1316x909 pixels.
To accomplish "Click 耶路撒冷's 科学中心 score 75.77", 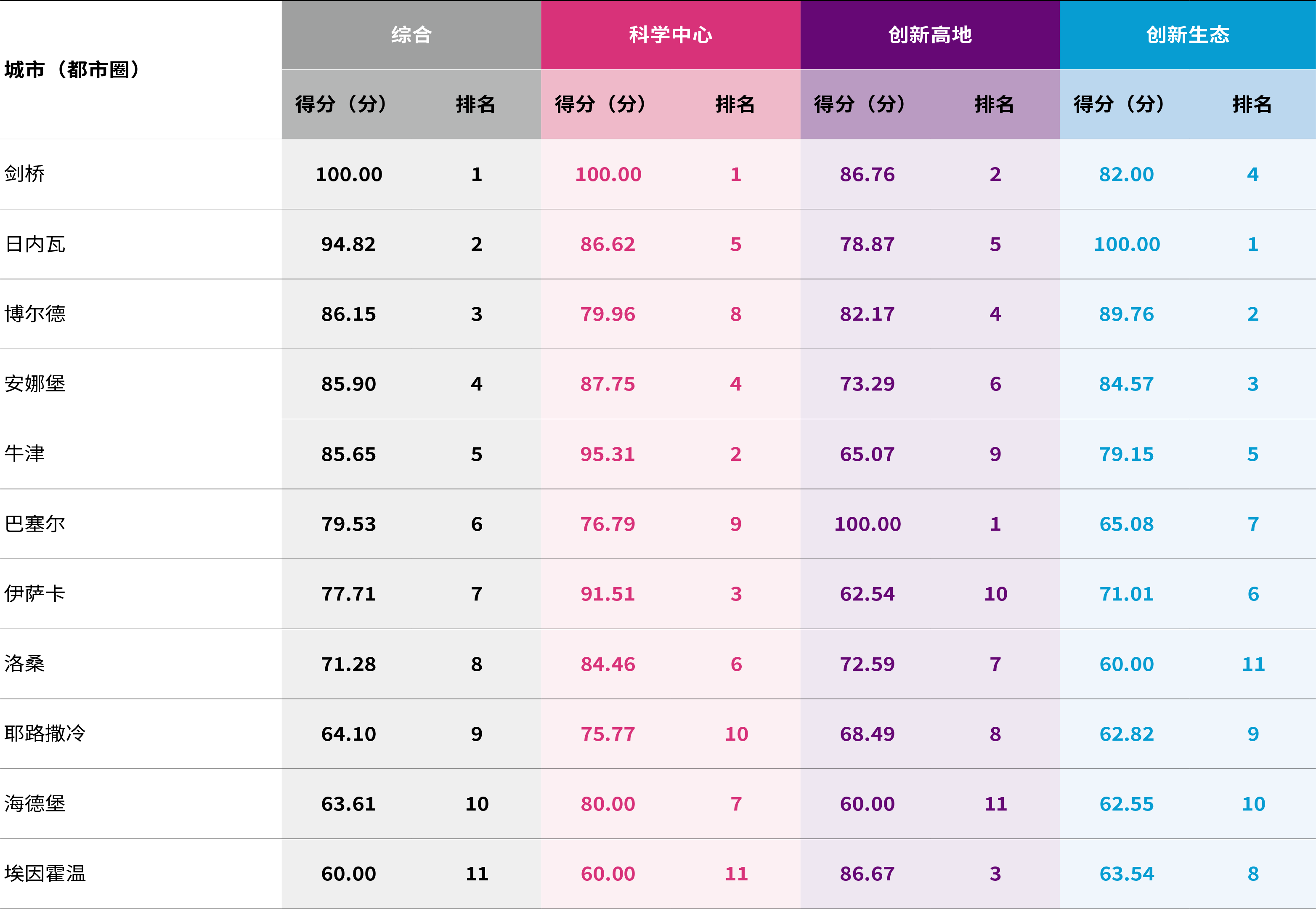I will click(x=608, y=735).
